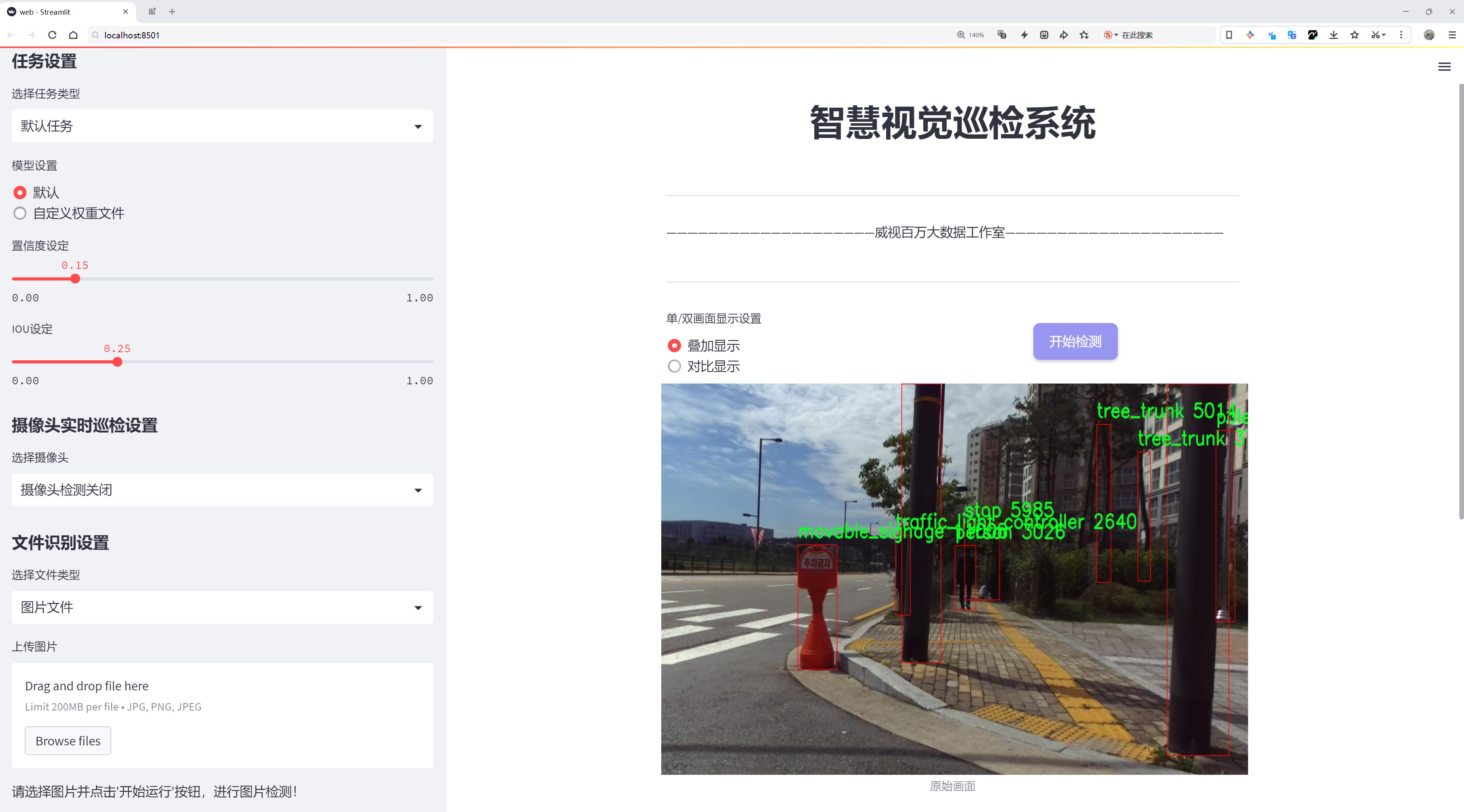The height and width of the screenshot is (812, 1464).
Task: Select 自定义权重文件 model option
Action: click(x=20, y=213)
